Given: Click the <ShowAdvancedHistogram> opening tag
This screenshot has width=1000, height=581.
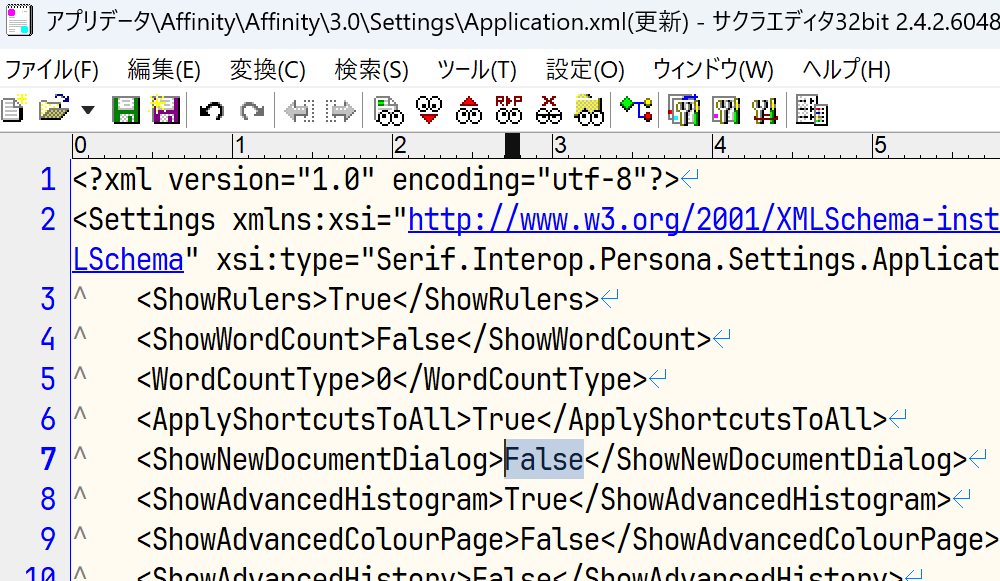Looking at the screenshot, I should click(x=320, y=500).
